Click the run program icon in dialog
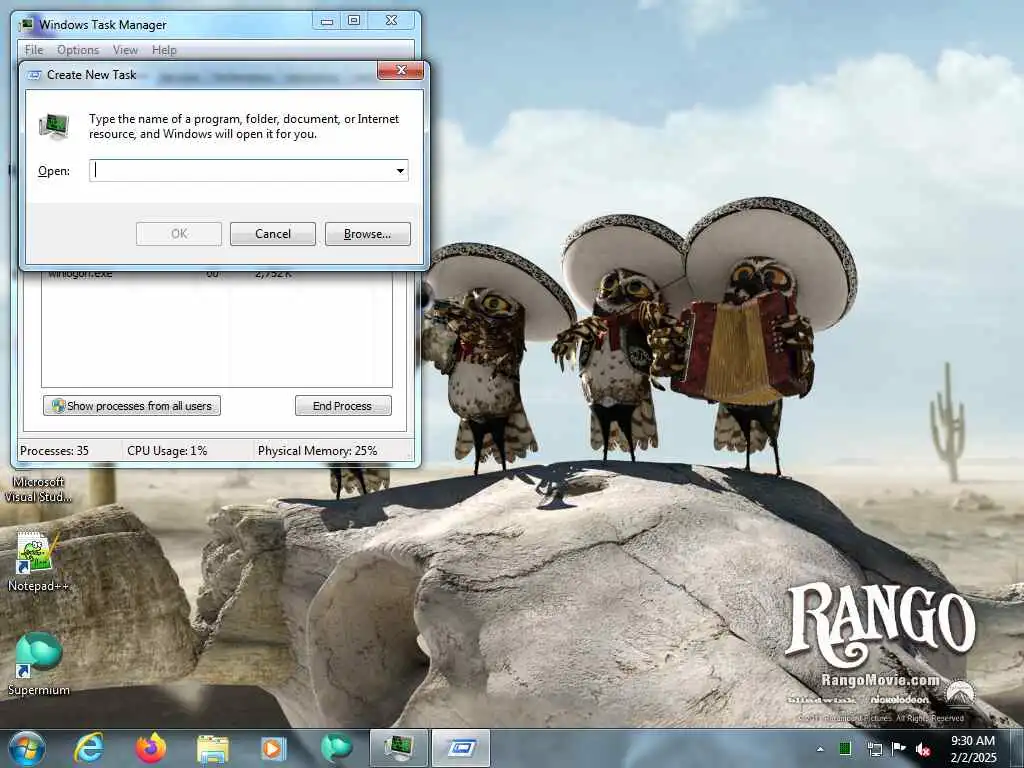 coord(54,126)
